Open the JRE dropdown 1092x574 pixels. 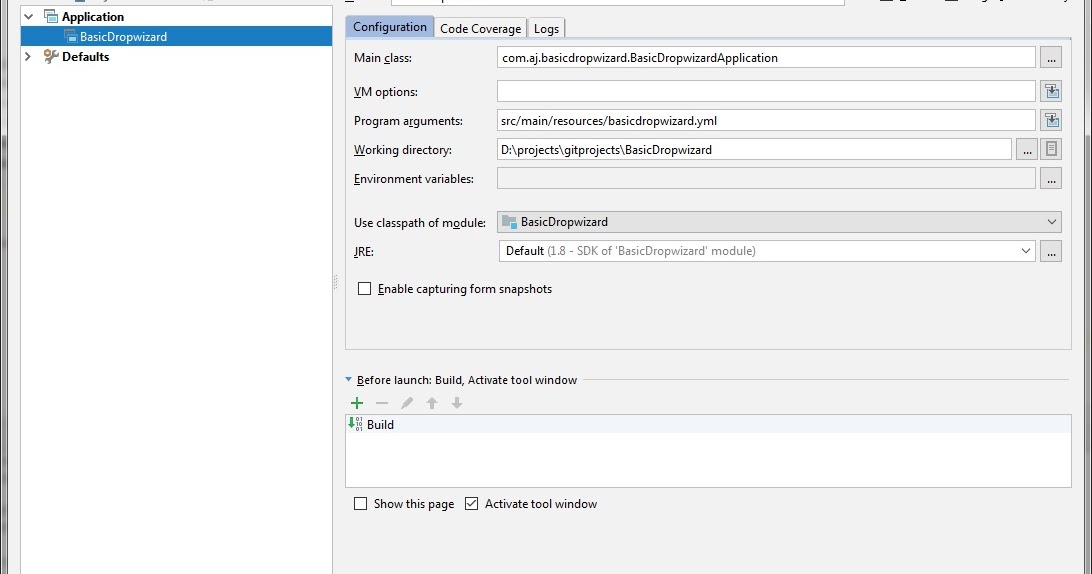pos(766,251)
